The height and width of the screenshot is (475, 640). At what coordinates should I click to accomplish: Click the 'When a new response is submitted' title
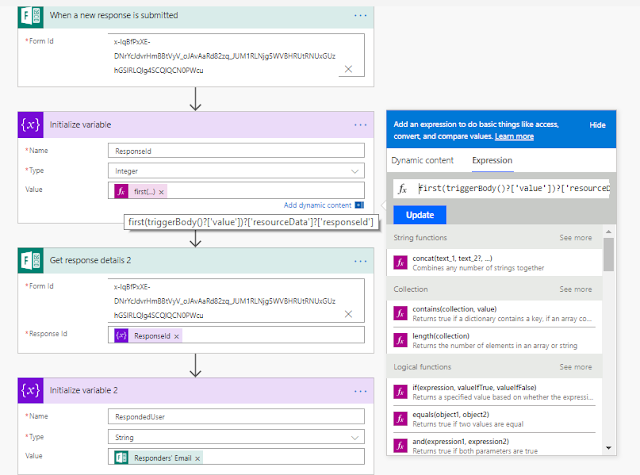(114, 16)
